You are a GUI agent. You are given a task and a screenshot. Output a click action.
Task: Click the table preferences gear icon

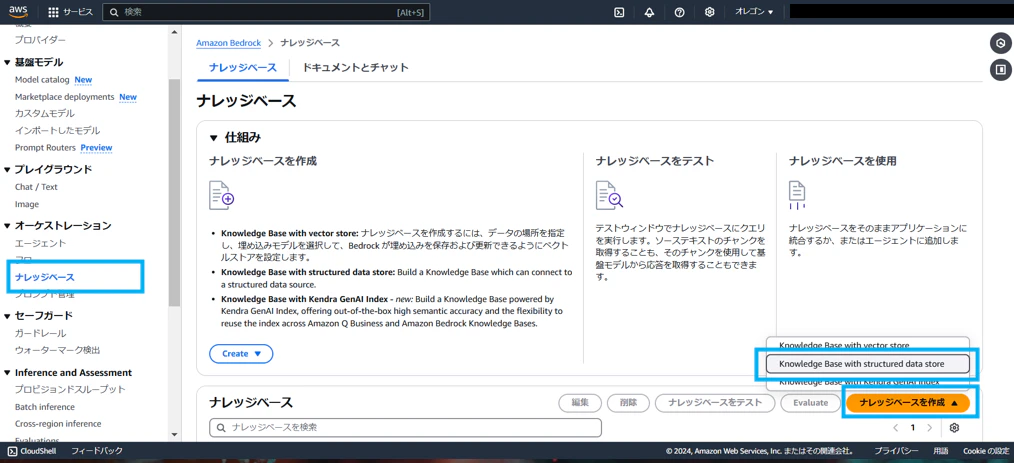click(x=955, y=427)
